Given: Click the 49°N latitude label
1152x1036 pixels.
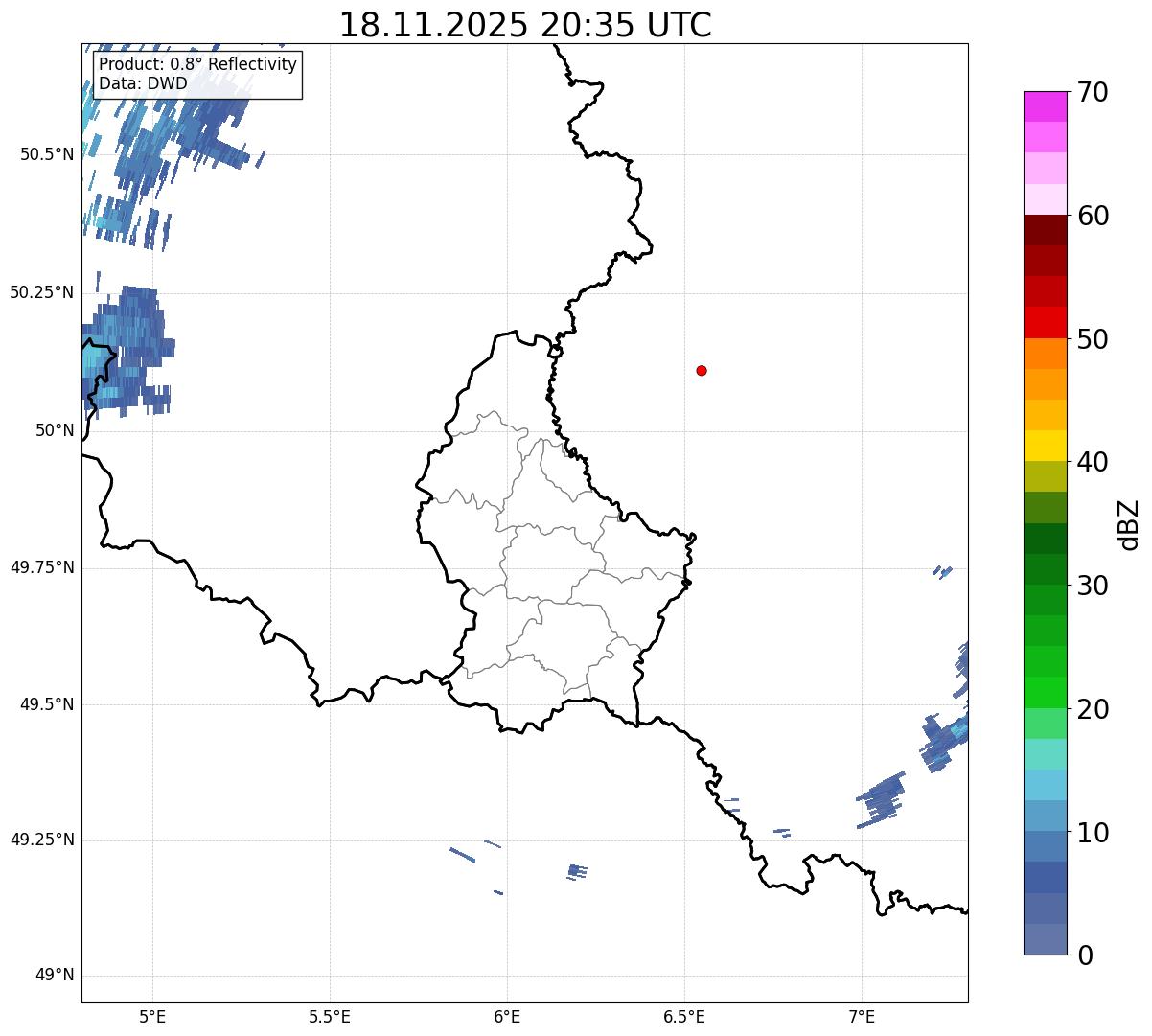Looking at the screenshot, I should 55,976.
